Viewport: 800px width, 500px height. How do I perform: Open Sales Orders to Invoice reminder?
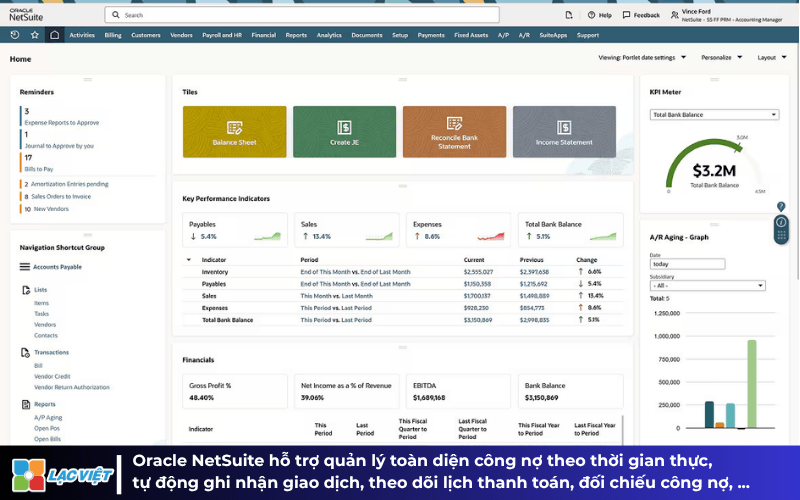pos(61,196)
